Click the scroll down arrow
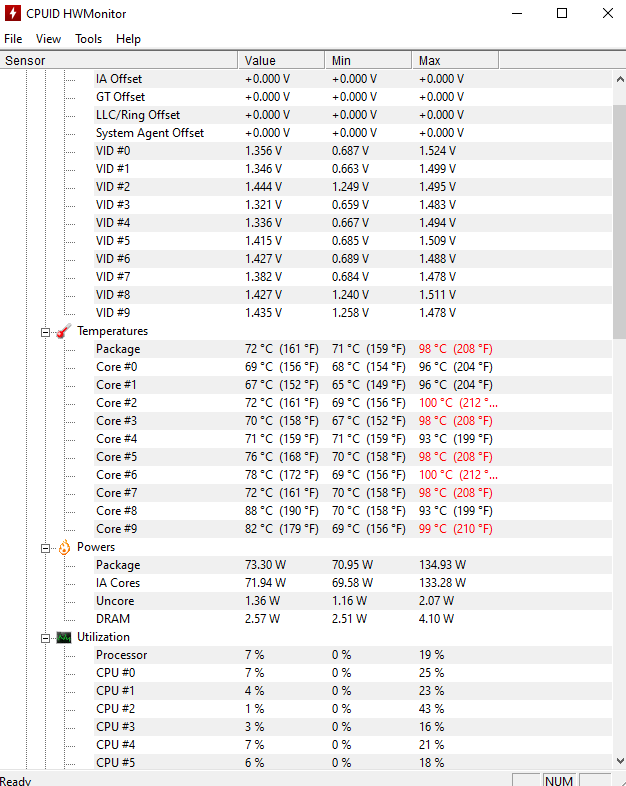This screenshot has width=626, height=786. click(x=619, y=761)
